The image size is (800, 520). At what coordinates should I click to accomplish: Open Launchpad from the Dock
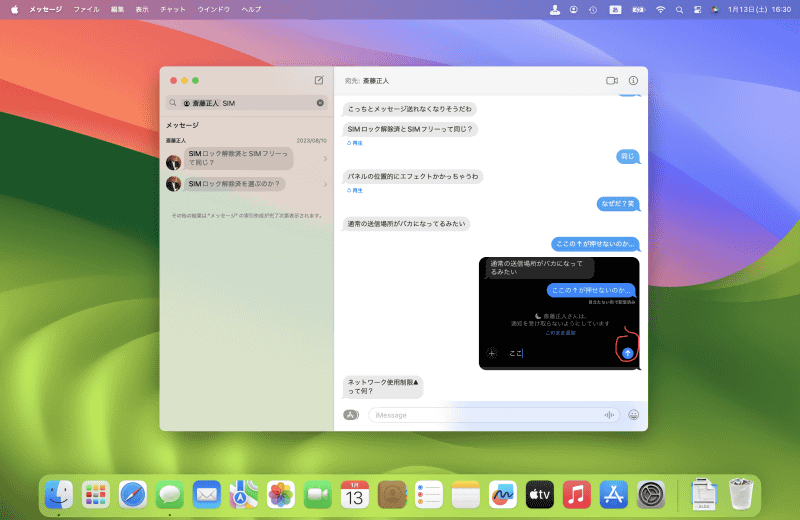[96, 494]
